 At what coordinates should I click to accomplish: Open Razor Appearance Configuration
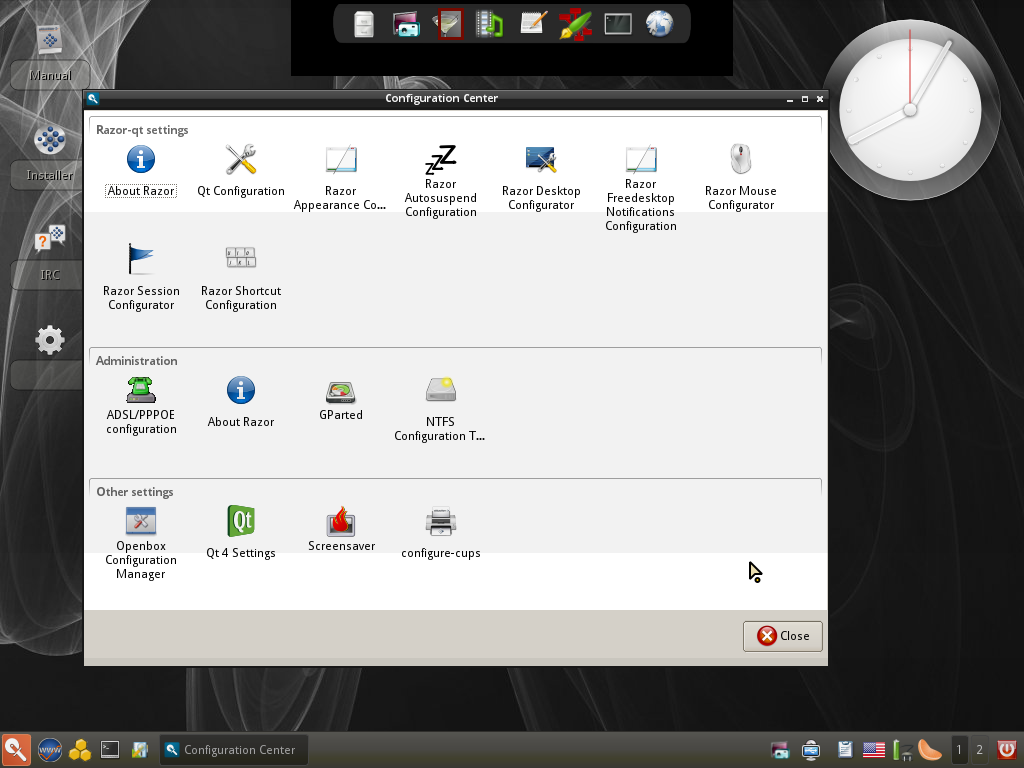point(340,178)
